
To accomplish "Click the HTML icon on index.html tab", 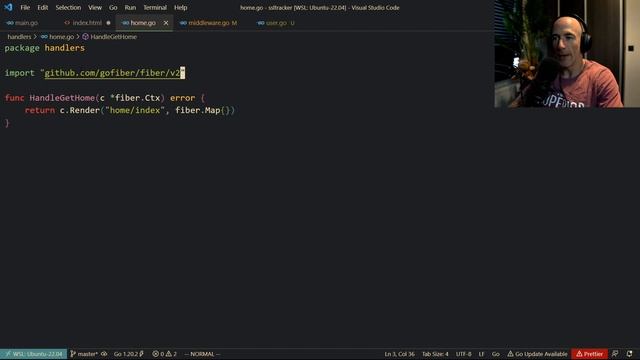I will tap(67, 23).
